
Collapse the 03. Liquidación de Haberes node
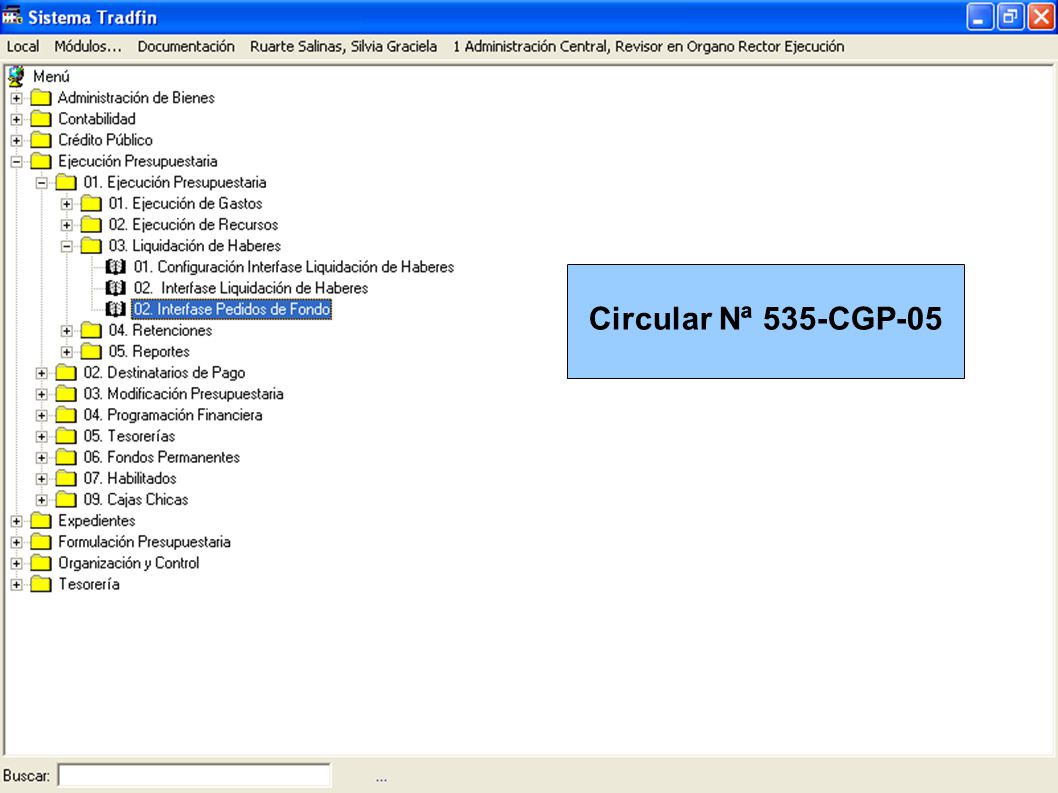pos(67,246)
